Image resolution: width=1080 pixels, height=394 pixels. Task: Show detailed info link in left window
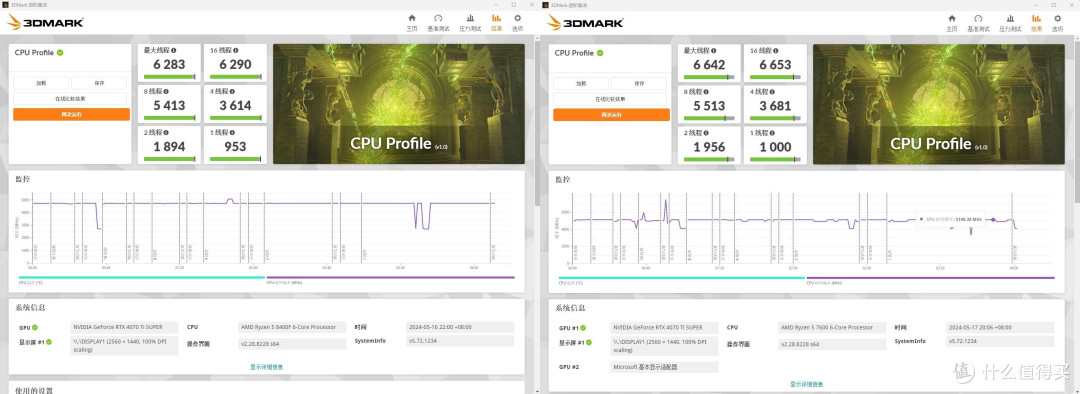(x=267, y=367)
